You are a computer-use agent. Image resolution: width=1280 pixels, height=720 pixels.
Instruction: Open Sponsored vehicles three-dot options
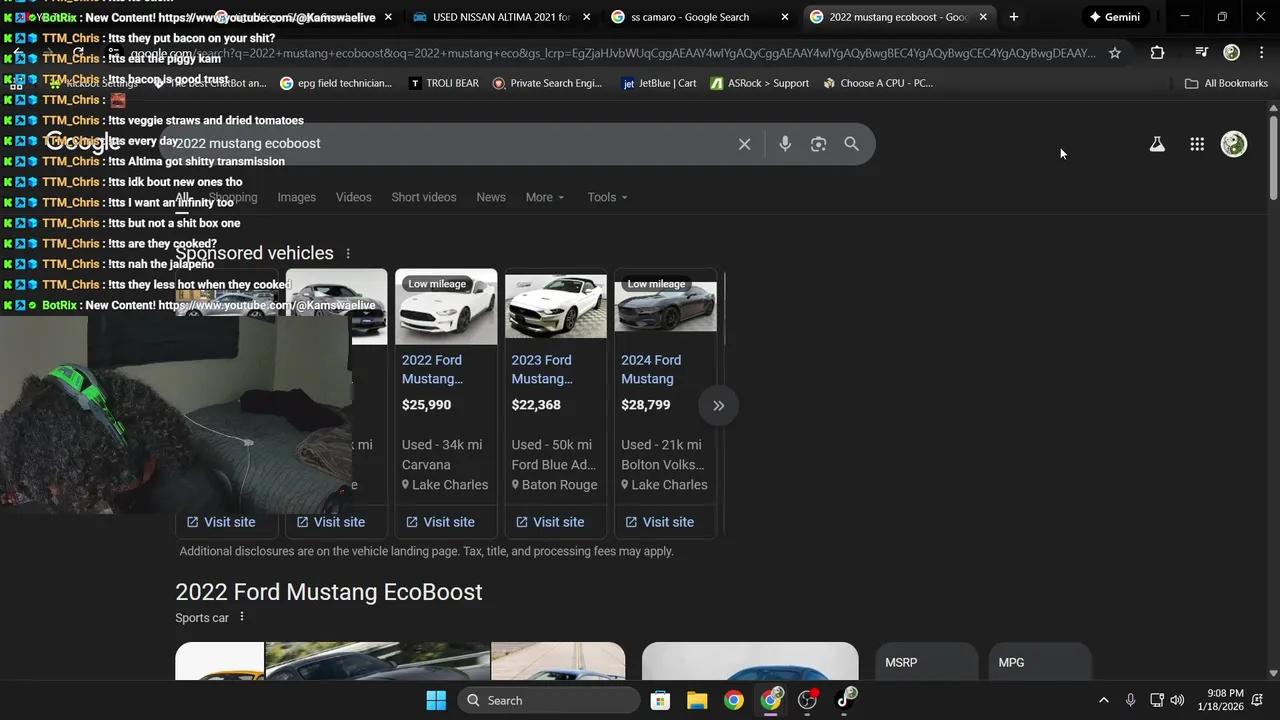click(x=348, y=254)
